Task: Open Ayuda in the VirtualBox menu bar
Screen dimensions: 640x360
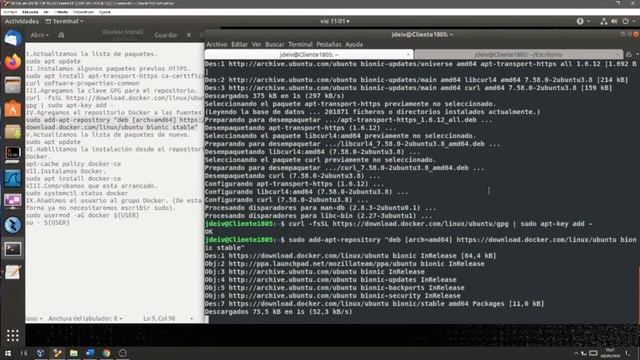Action: (x=104, y=12)
